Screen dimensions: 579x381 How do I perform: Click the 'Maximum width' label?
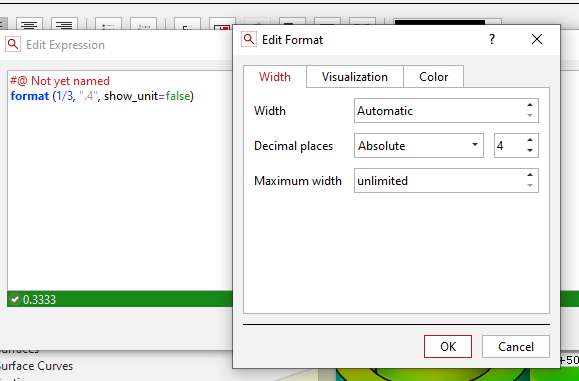(298, 181)
